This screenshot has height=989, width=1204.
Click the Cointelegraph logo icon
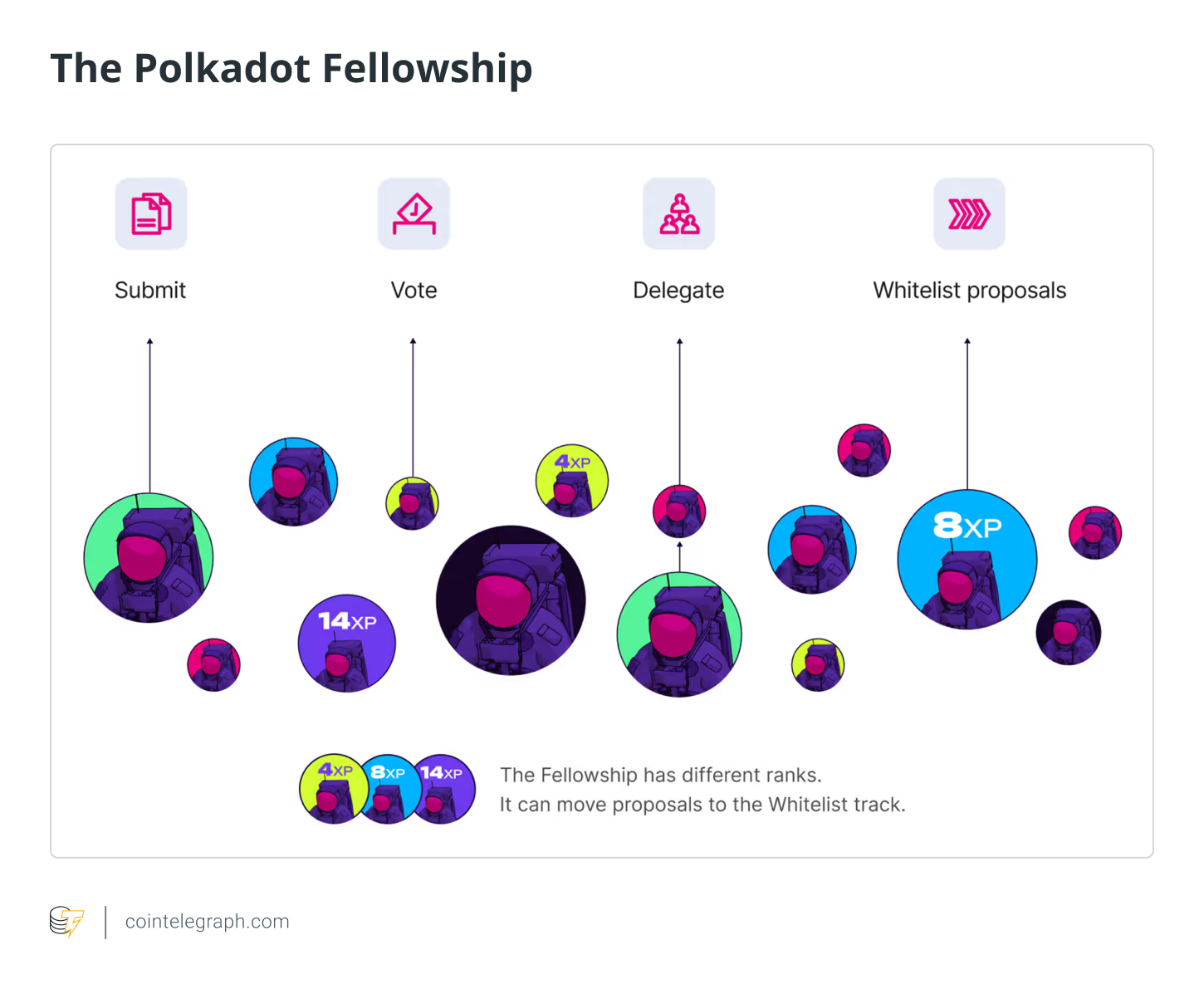[x=67, y=922]
